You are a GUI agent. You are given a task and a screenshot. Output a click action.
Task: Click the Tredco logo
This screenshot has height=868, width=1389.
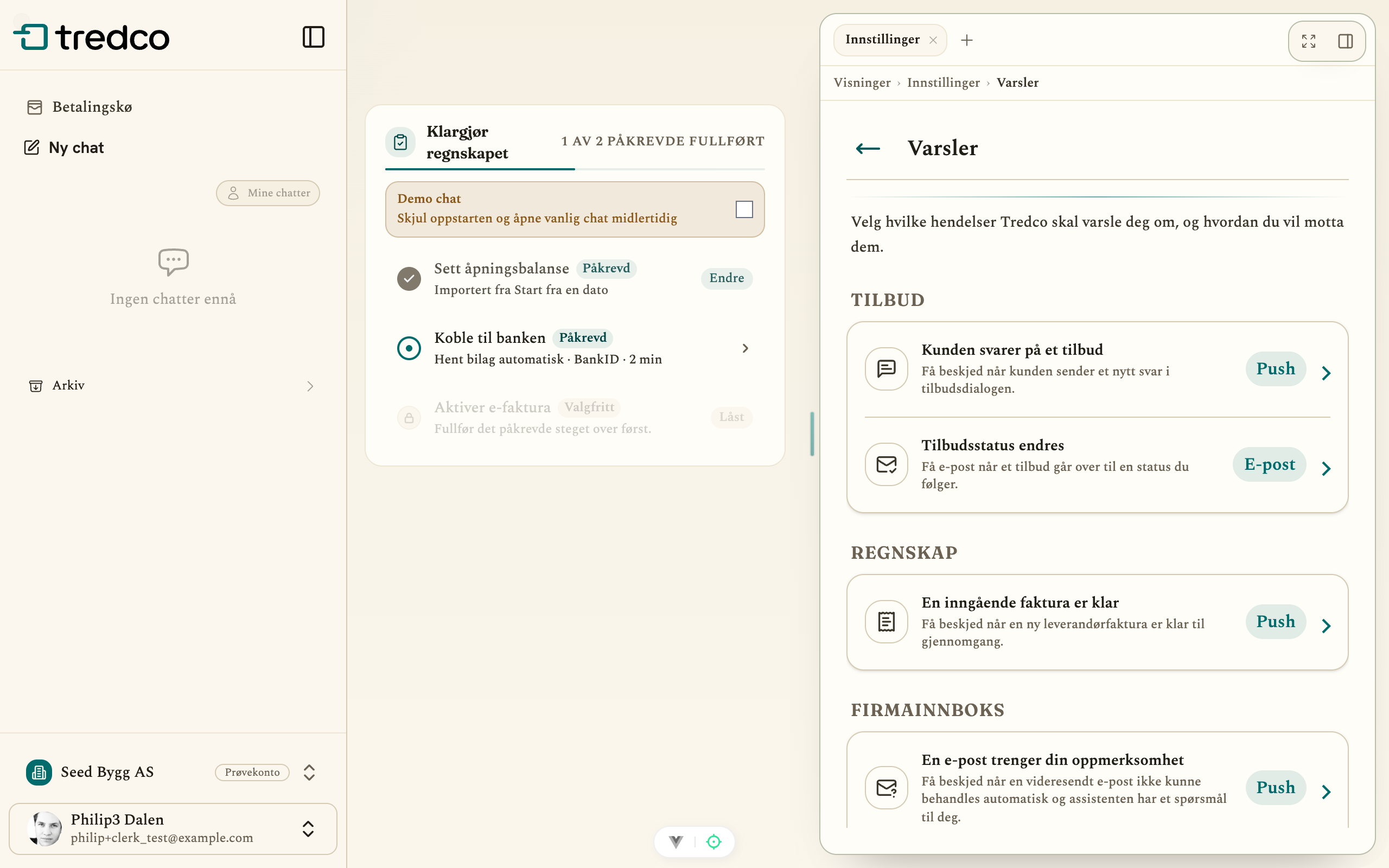(91, 37)
